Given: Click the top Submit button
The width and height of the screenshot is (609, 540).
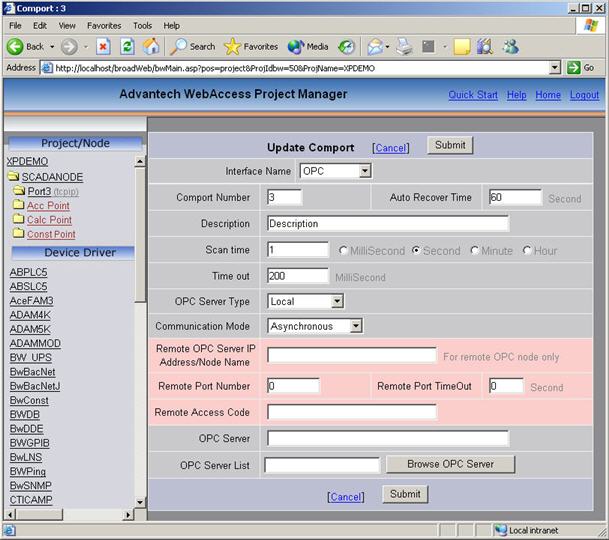Looking at the screenshot, I should coord(450,145).
